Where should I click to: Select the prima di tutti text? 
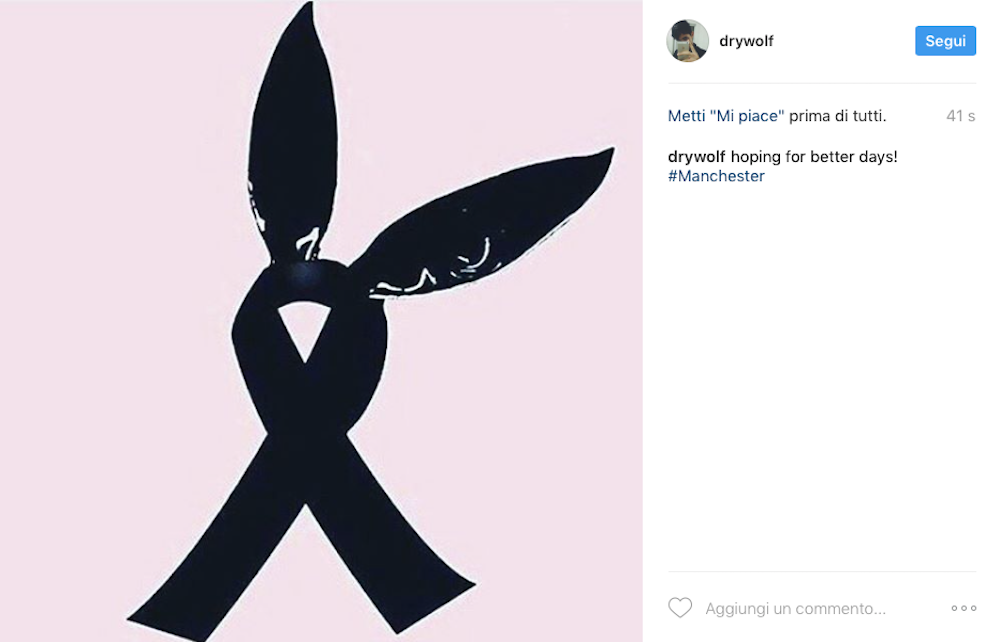(x=837, y=116)
